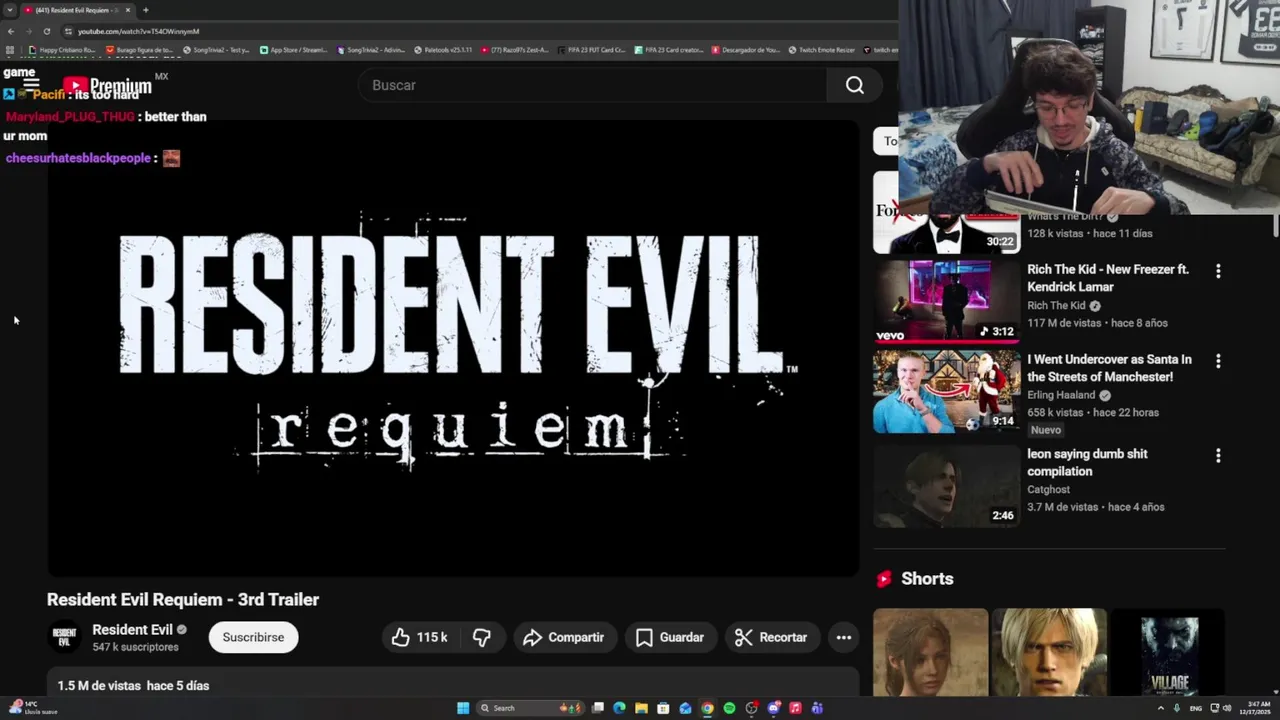Open the Erling Haaland channel link
Viewport: 1280px width, 720px height.
coord(1061,395)
